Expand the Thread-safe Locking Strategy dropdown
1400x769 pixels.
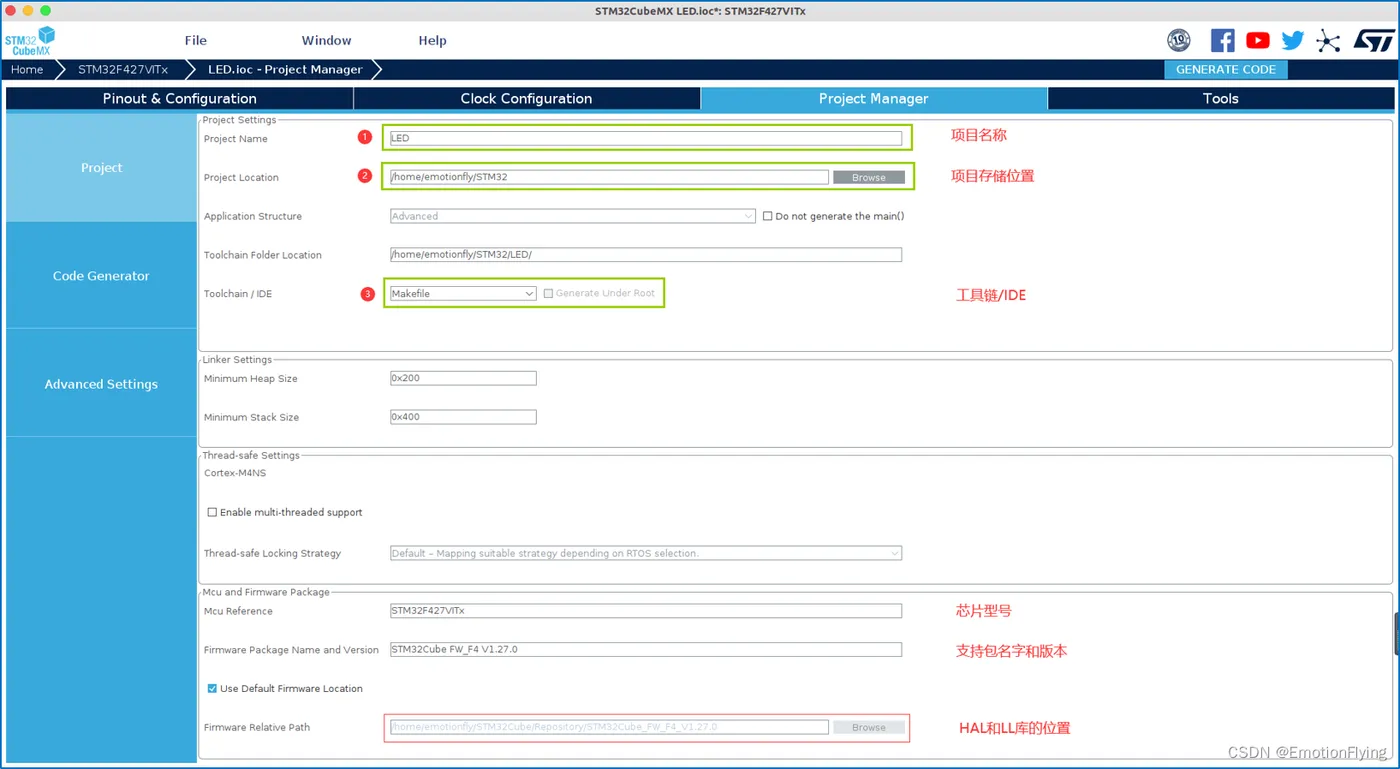(646, 553)
